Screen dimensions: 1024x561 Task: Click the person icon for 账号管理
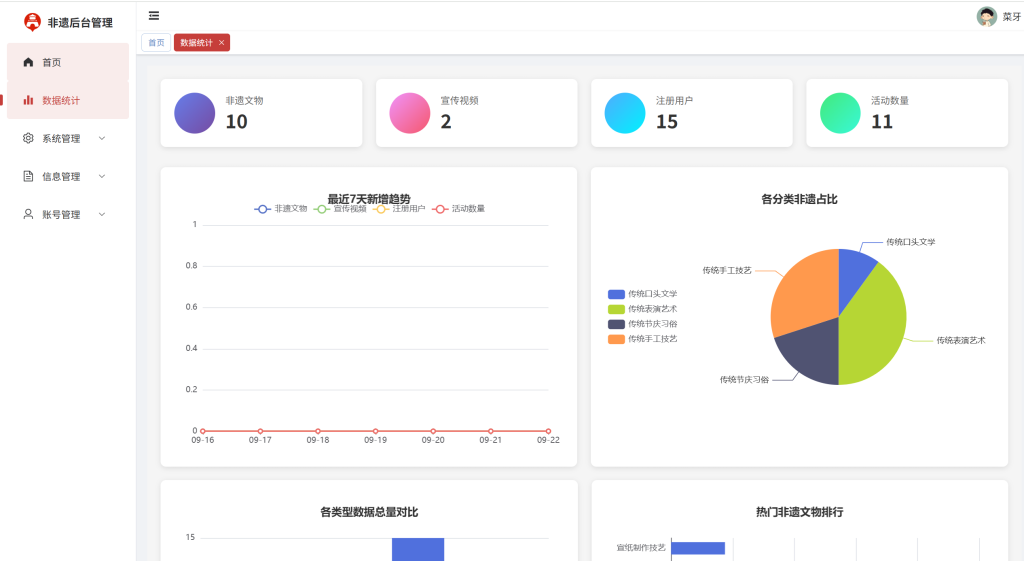click(28, 214)
